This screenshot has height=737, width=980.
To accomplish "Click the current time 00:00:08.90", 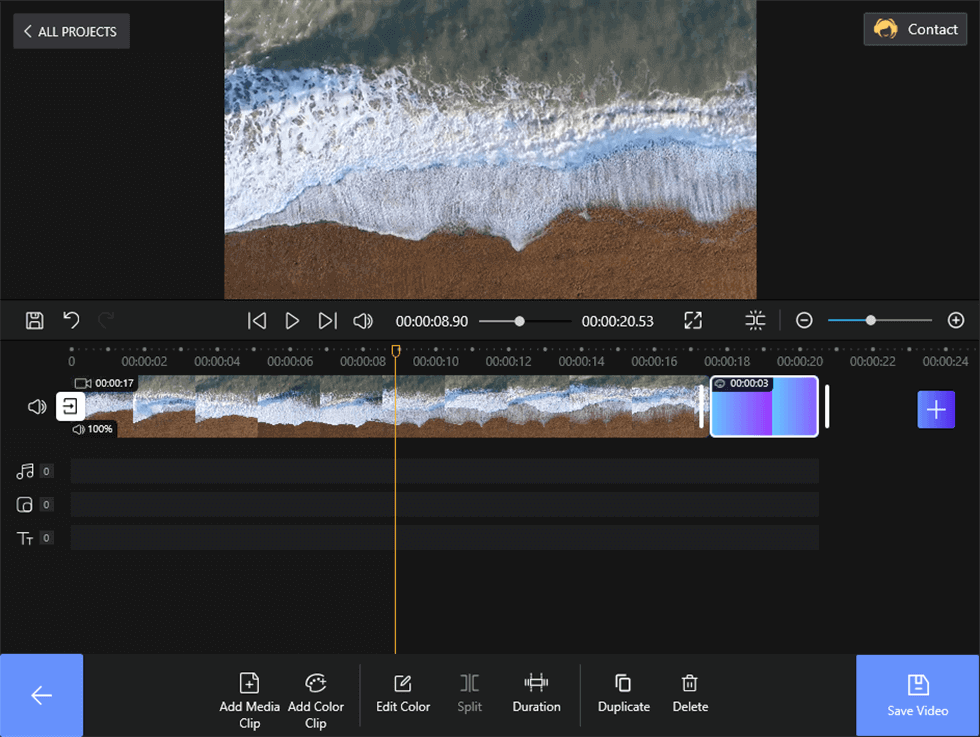I will (x=432, y=321).
